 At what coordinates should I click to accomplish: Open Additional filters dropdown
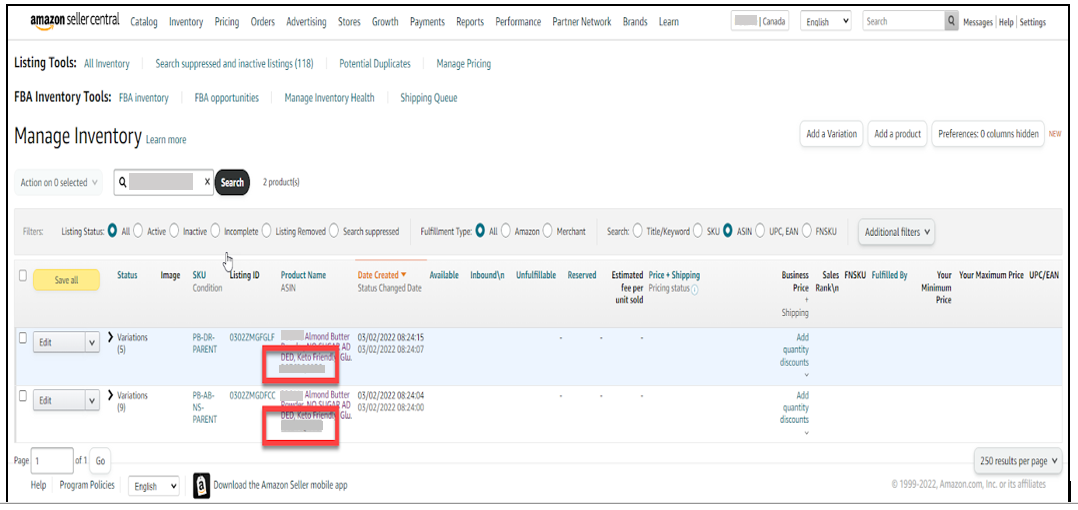pyautogui.click(x=898, y=232)
